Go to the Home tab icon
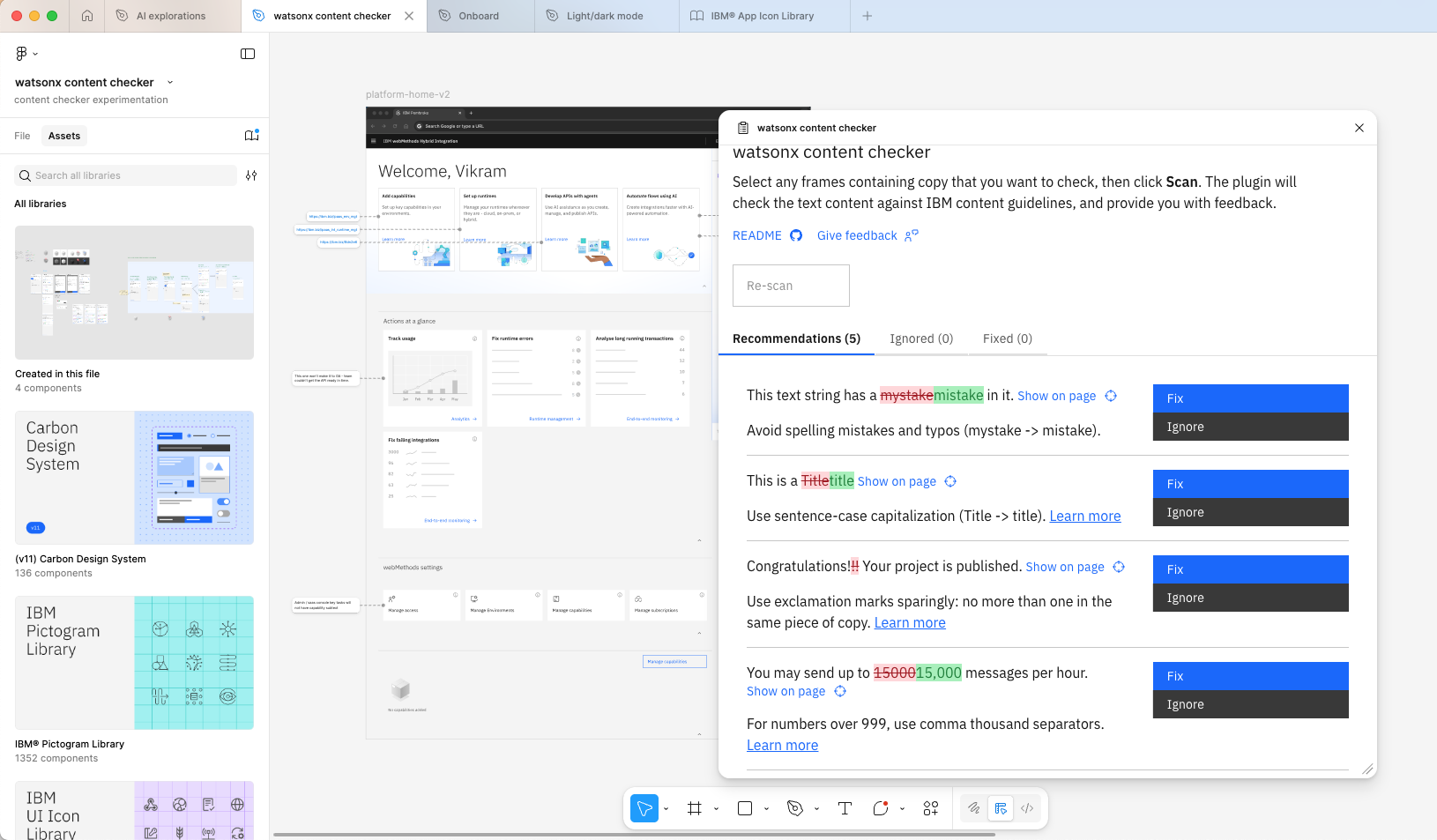Viewport: 1437px width, 840px height. coord(87,16)
